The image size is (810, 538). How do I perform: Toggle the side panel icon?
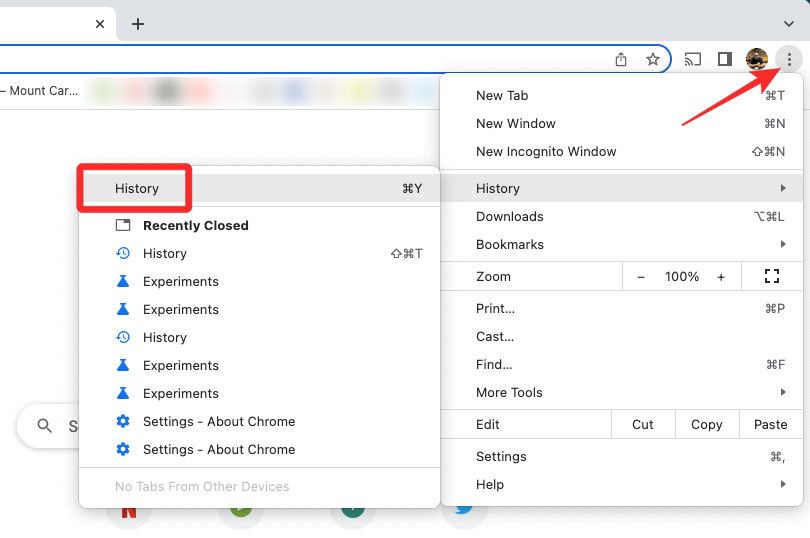pos(725,59)
